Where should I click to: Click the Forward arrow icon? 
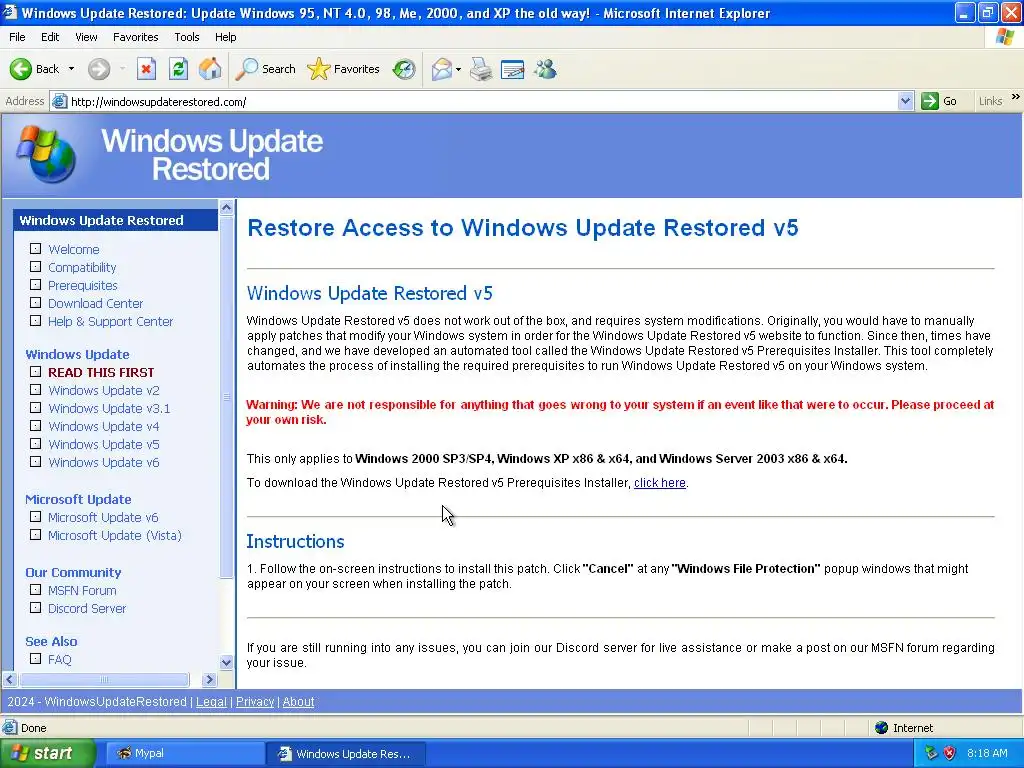(x=99, y=69)
